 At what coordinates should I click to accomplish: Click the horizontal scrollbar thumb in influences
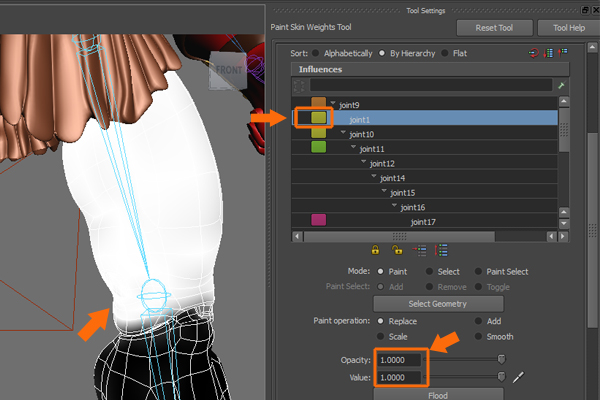[399, 236]
